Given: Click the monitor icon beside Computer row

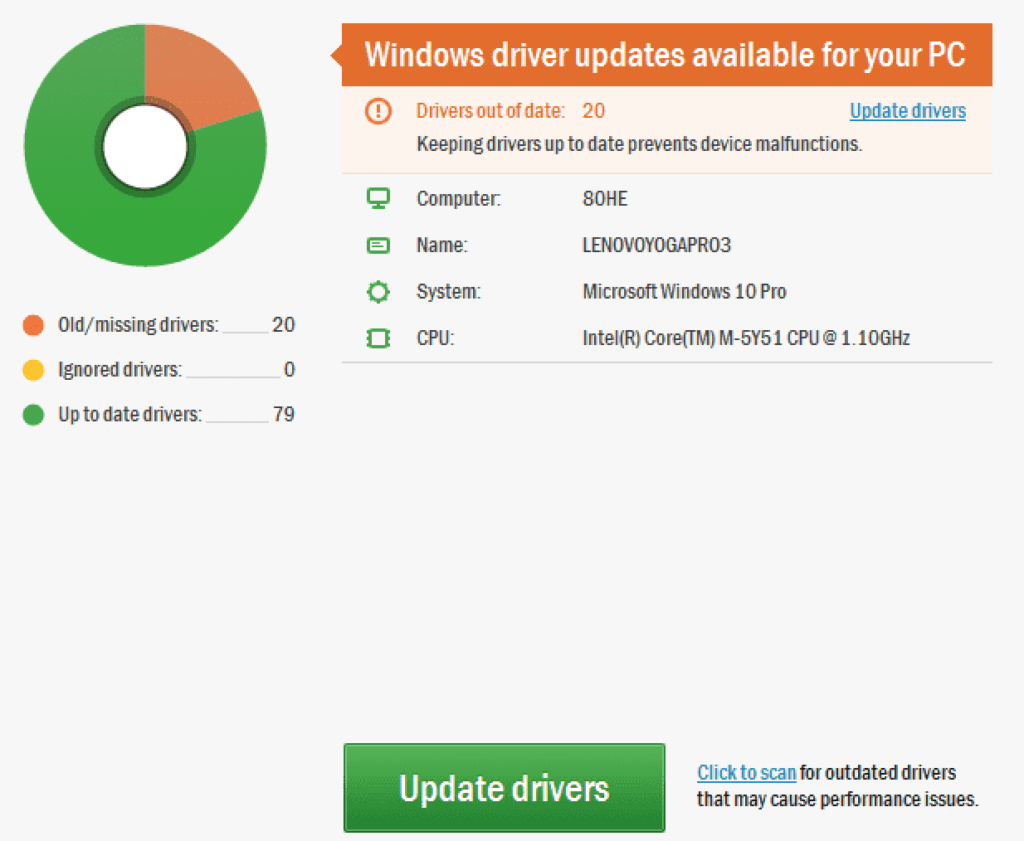Looking at the screenshot, I should 378,198.
